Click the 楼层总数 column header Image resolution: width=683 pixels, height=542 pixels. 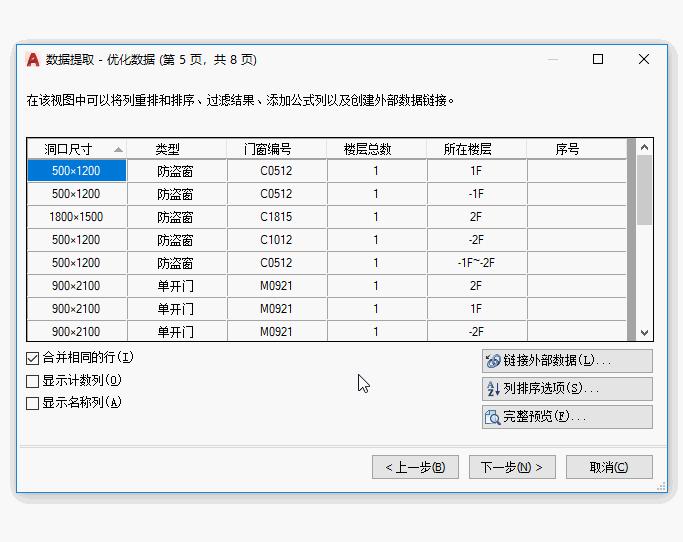click(x=377, y=149)
